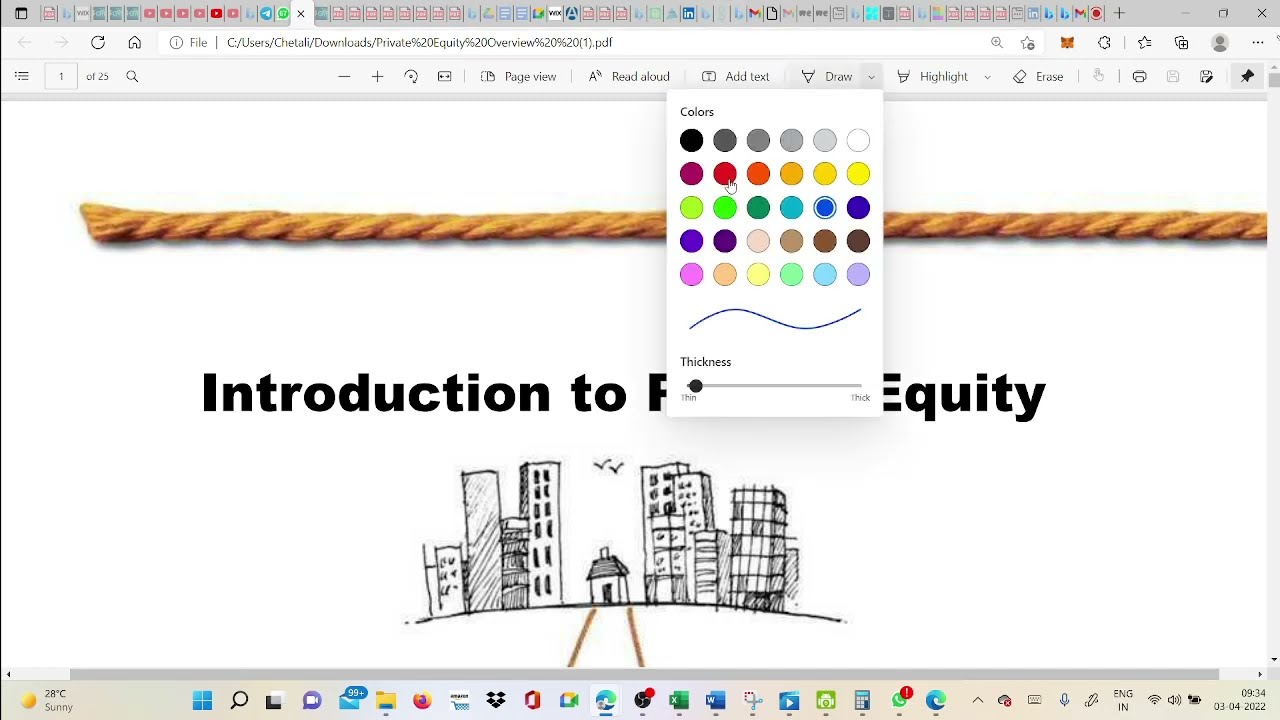Open the profile avatar menu
Screen dimensions: 1280x720
click(1219, 42)
